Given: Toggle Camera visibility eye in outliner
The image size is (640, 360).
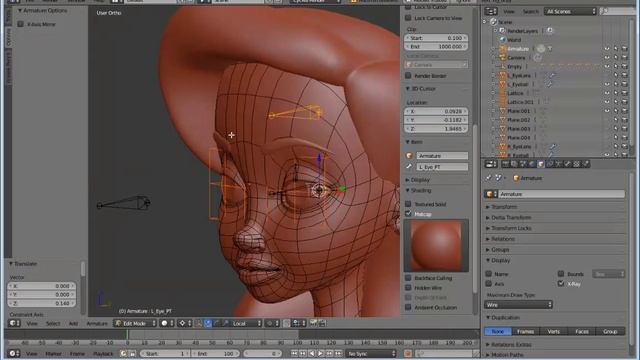Looking at the screenshot, I should click(x=607, y=58).
